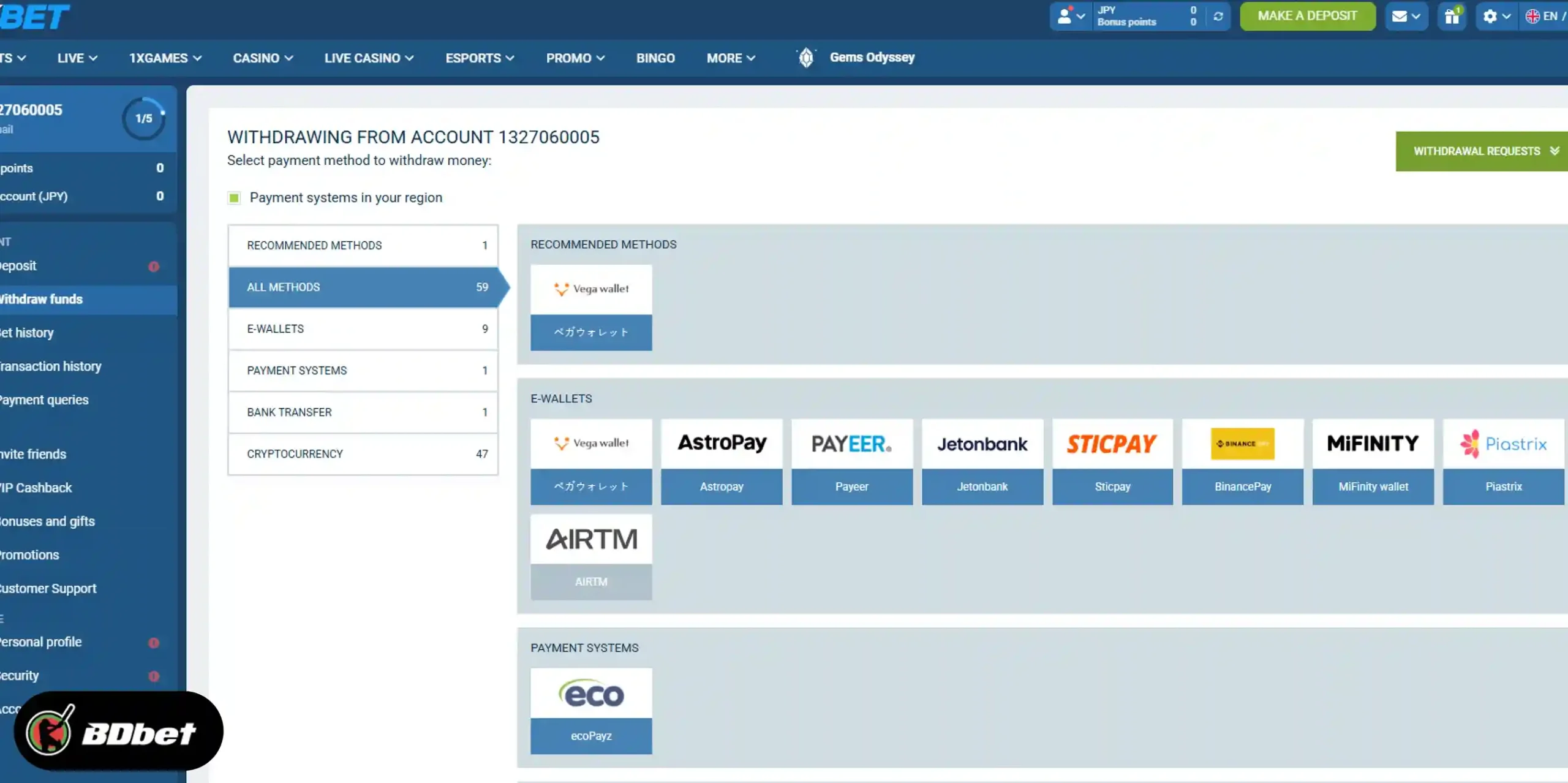Viewport: 1568px width, 783px height.
Task: Select Sticpay logo tile
Action: [1112, 444]
